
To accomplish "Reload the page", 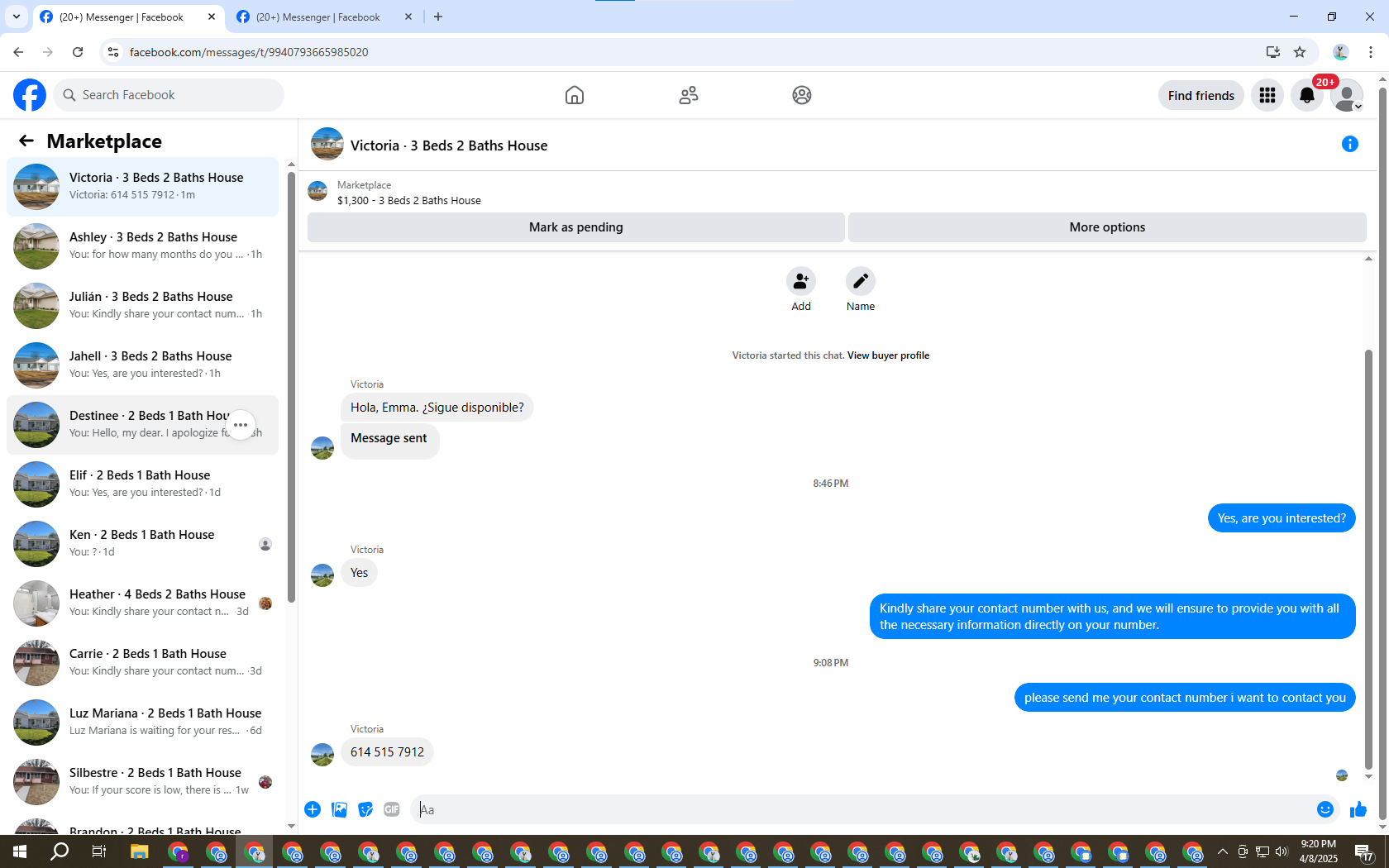I will [78, 52].
